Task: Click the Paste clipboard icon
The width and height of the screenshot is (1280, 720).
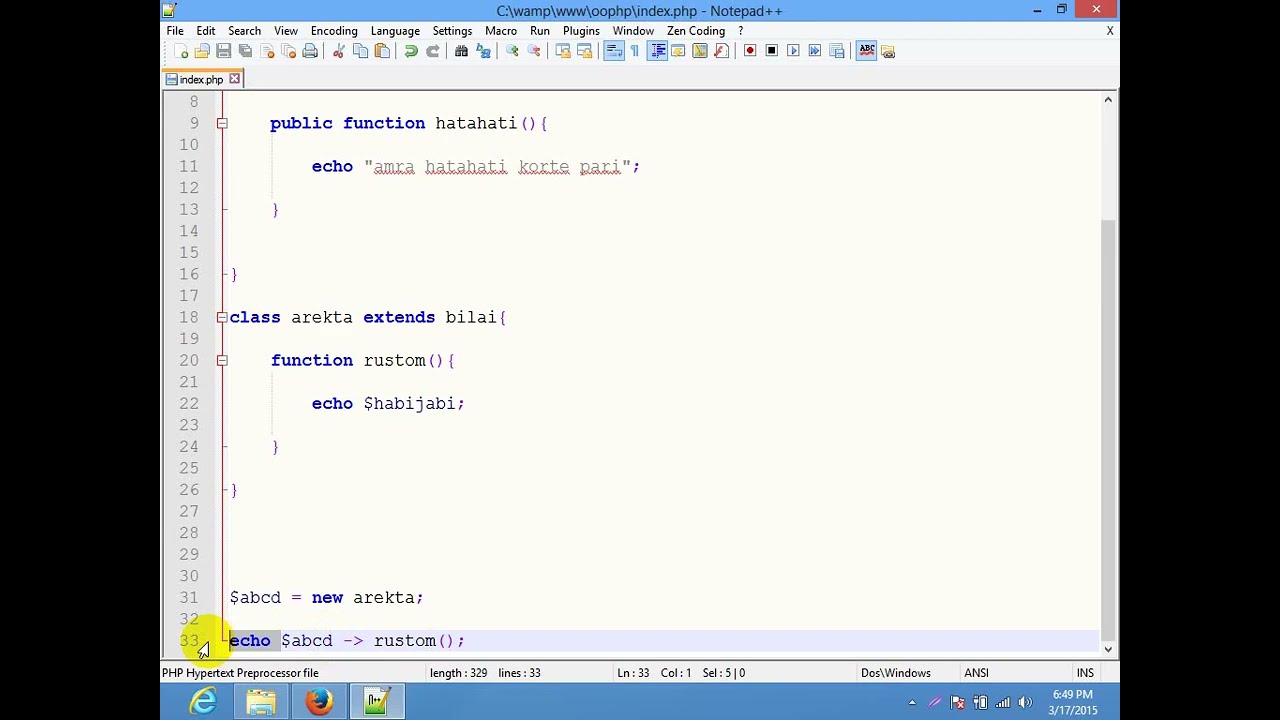Action: pyautogui.click(x=382, y=51)
